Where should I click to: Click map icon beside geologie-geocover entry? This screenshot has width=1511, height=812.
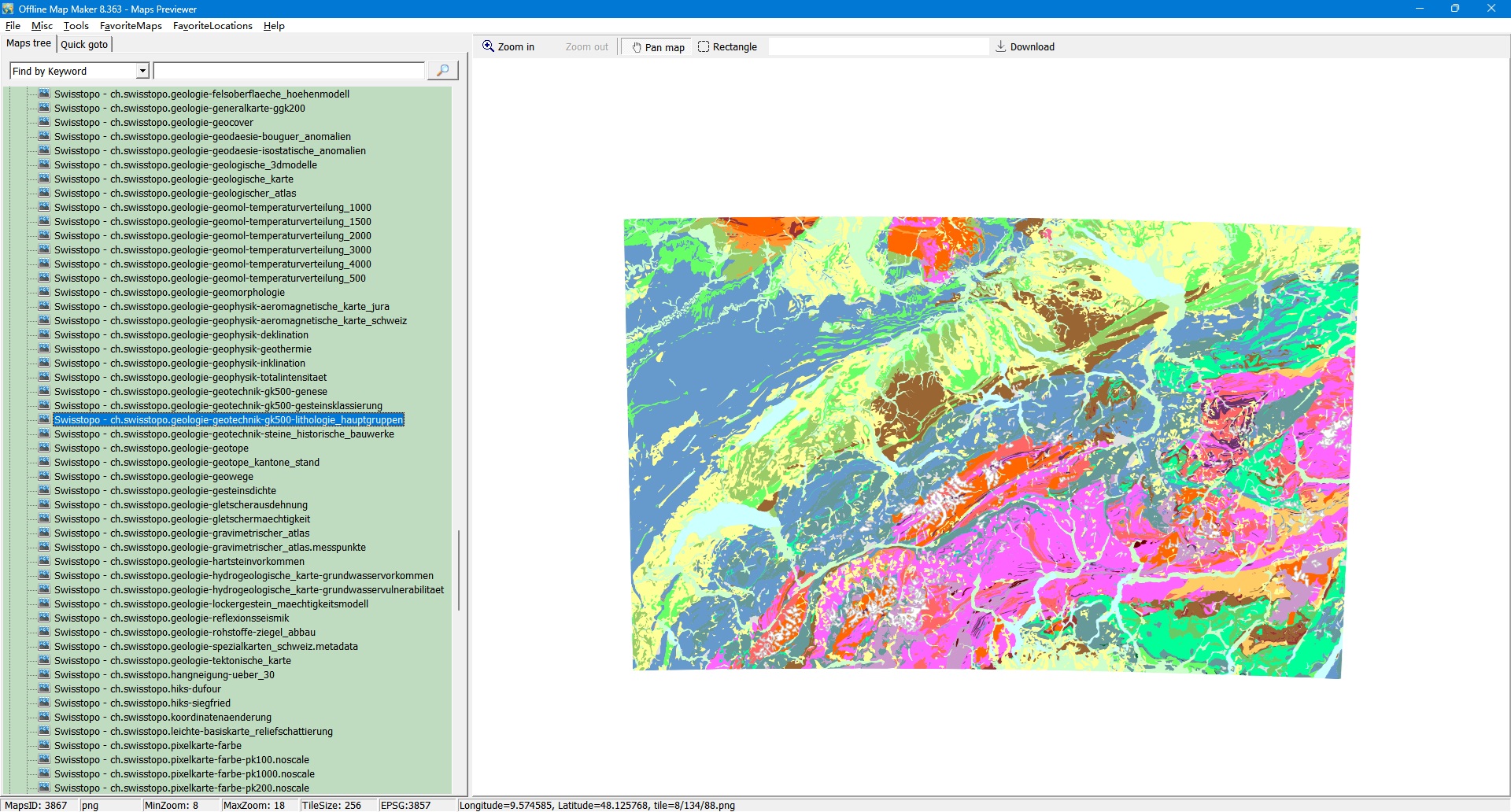pyautogui.click(x=44, y=123)
